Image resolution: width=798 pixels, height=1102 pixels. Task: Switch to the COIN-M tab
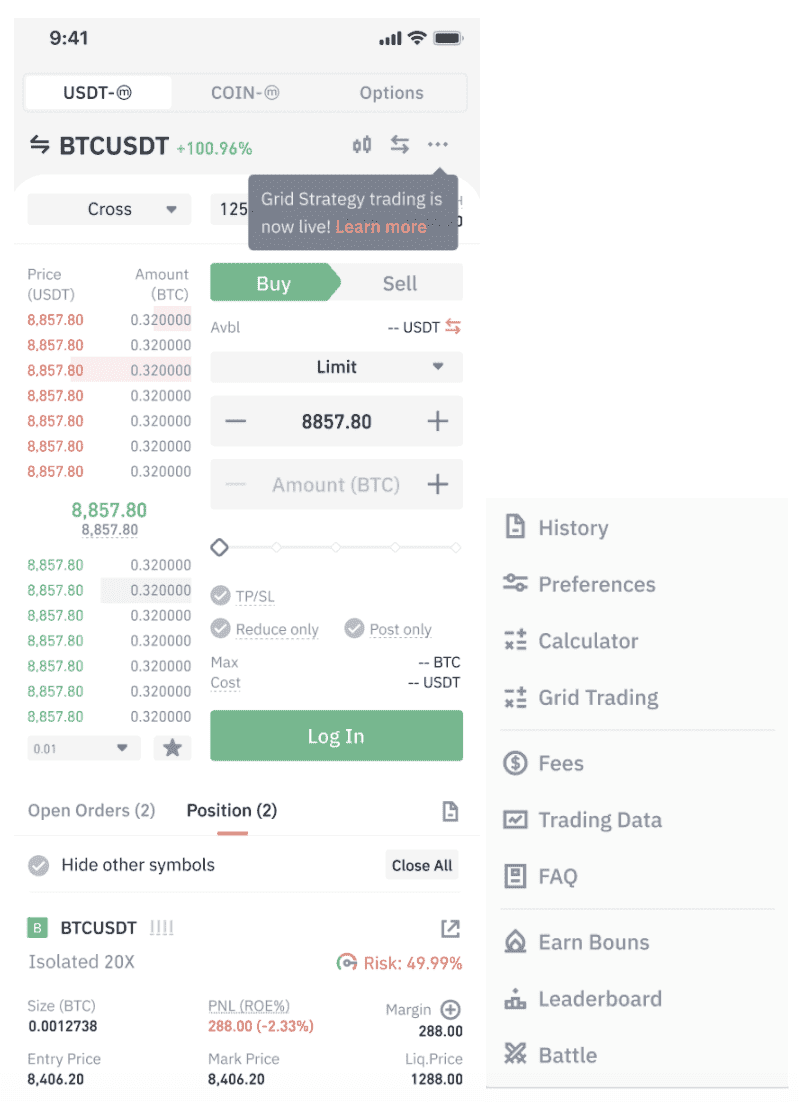coord(245,93)
